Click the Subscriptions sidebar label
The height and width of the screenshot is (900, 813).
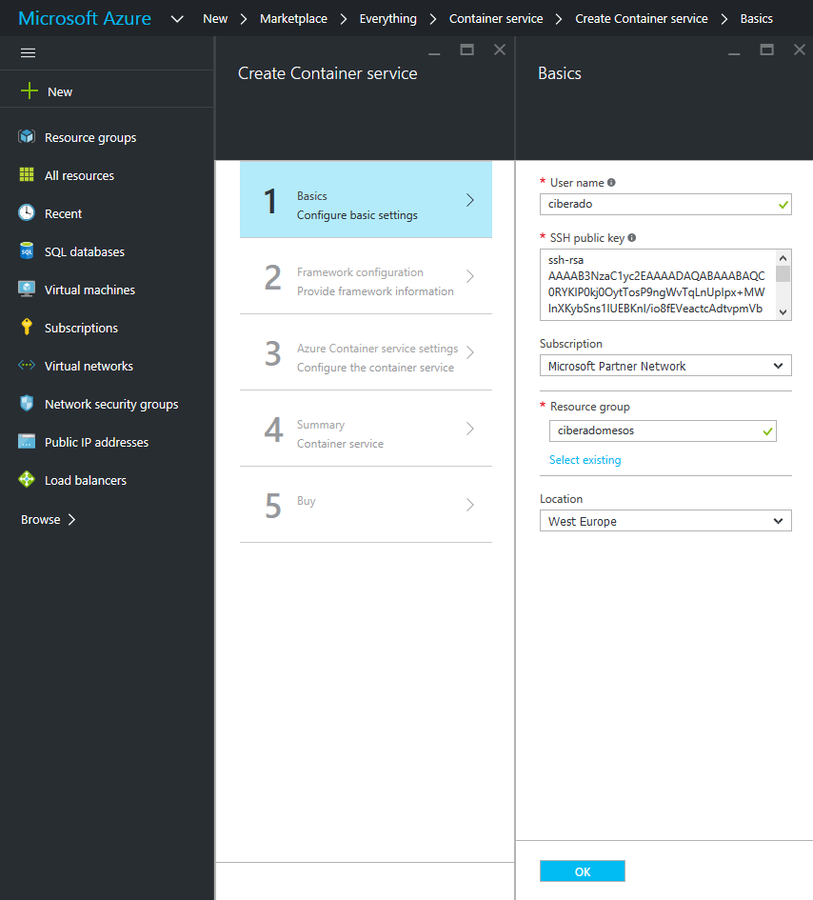81,328
